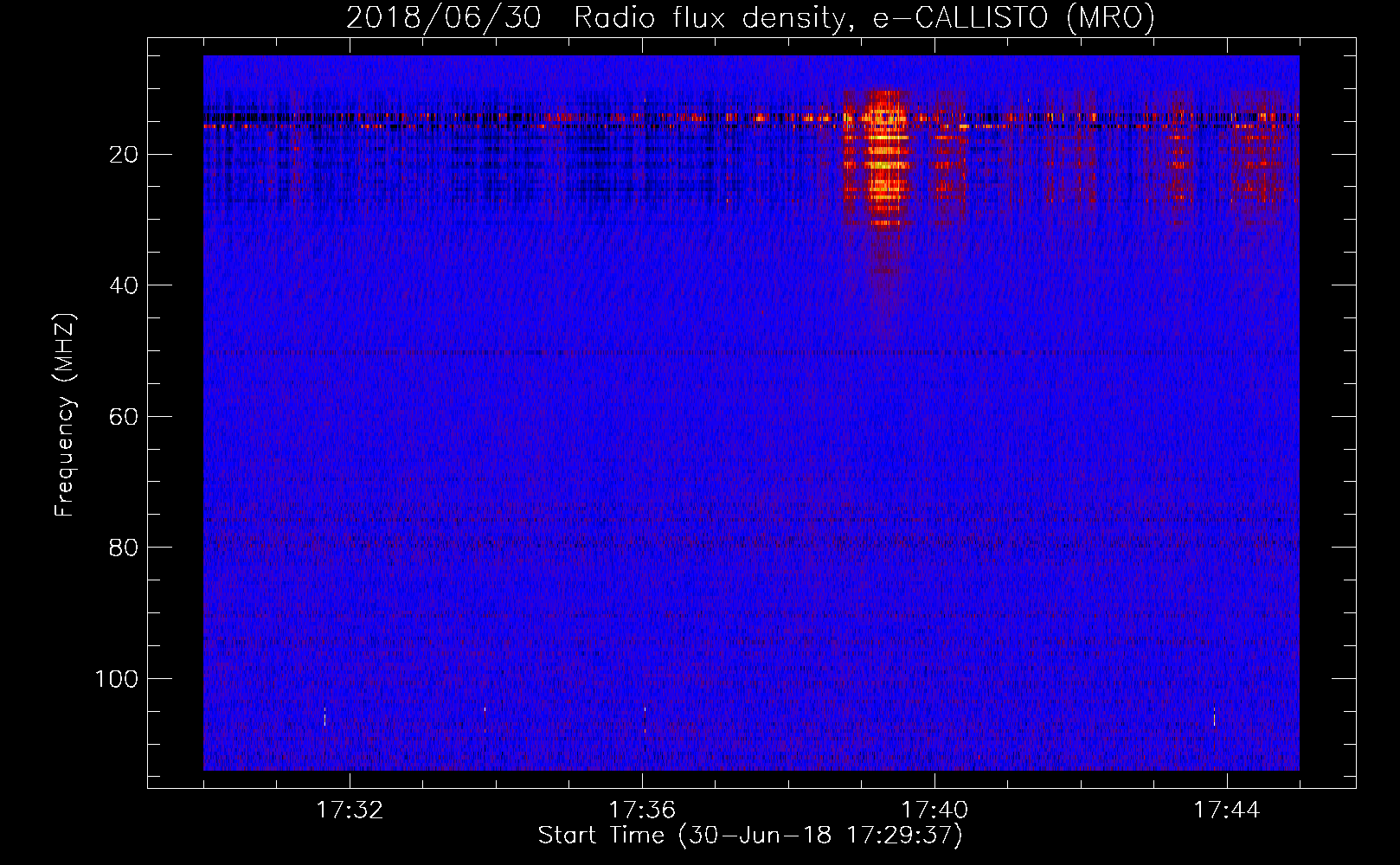Click the 60 MHz frequency tick label
The image size is (1400, 865).
[124, 417]
